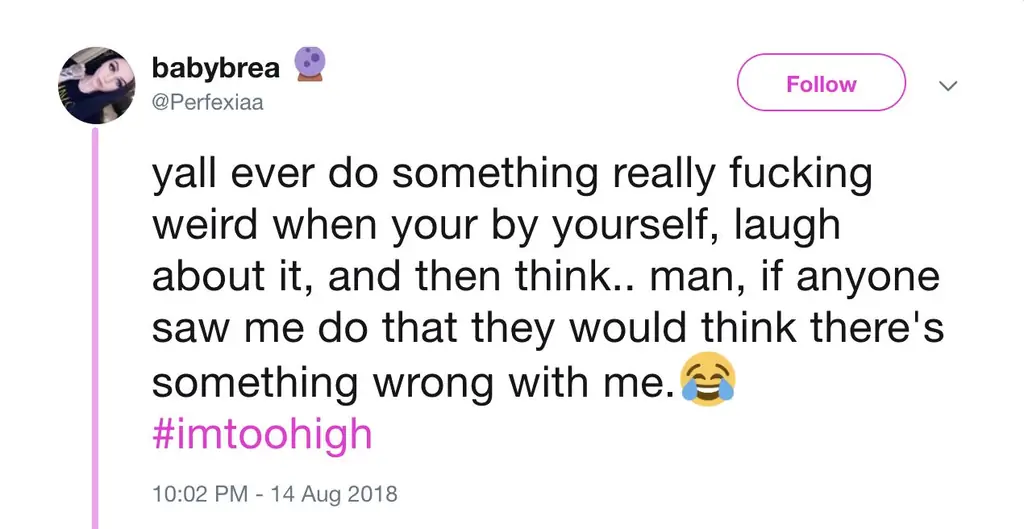Click the word 'there's' in tweet
The height and width of the screenshot is (529, 1024).
tap(877, 328)
